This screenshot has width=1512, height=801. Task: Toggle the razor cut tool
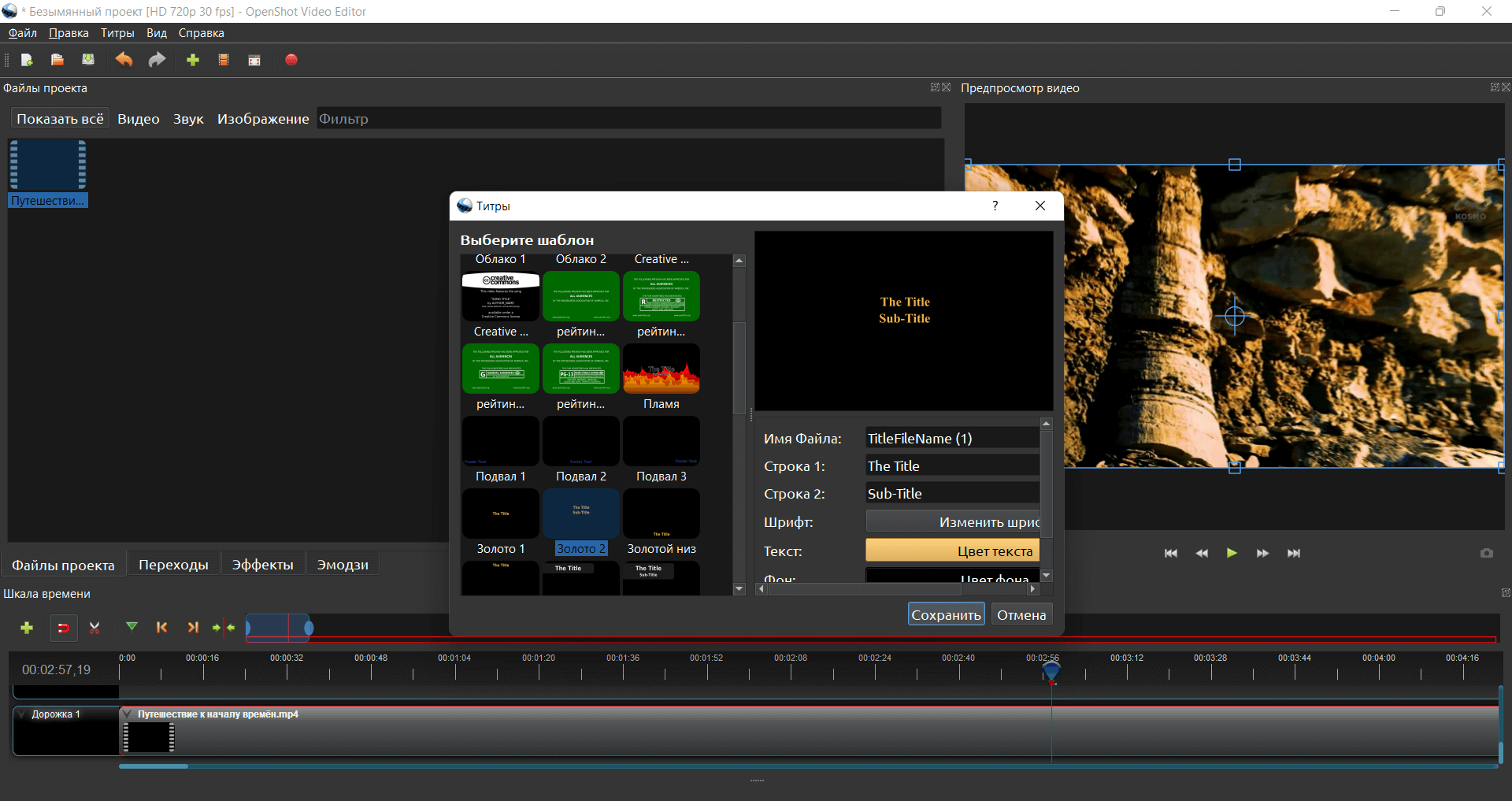95,628
